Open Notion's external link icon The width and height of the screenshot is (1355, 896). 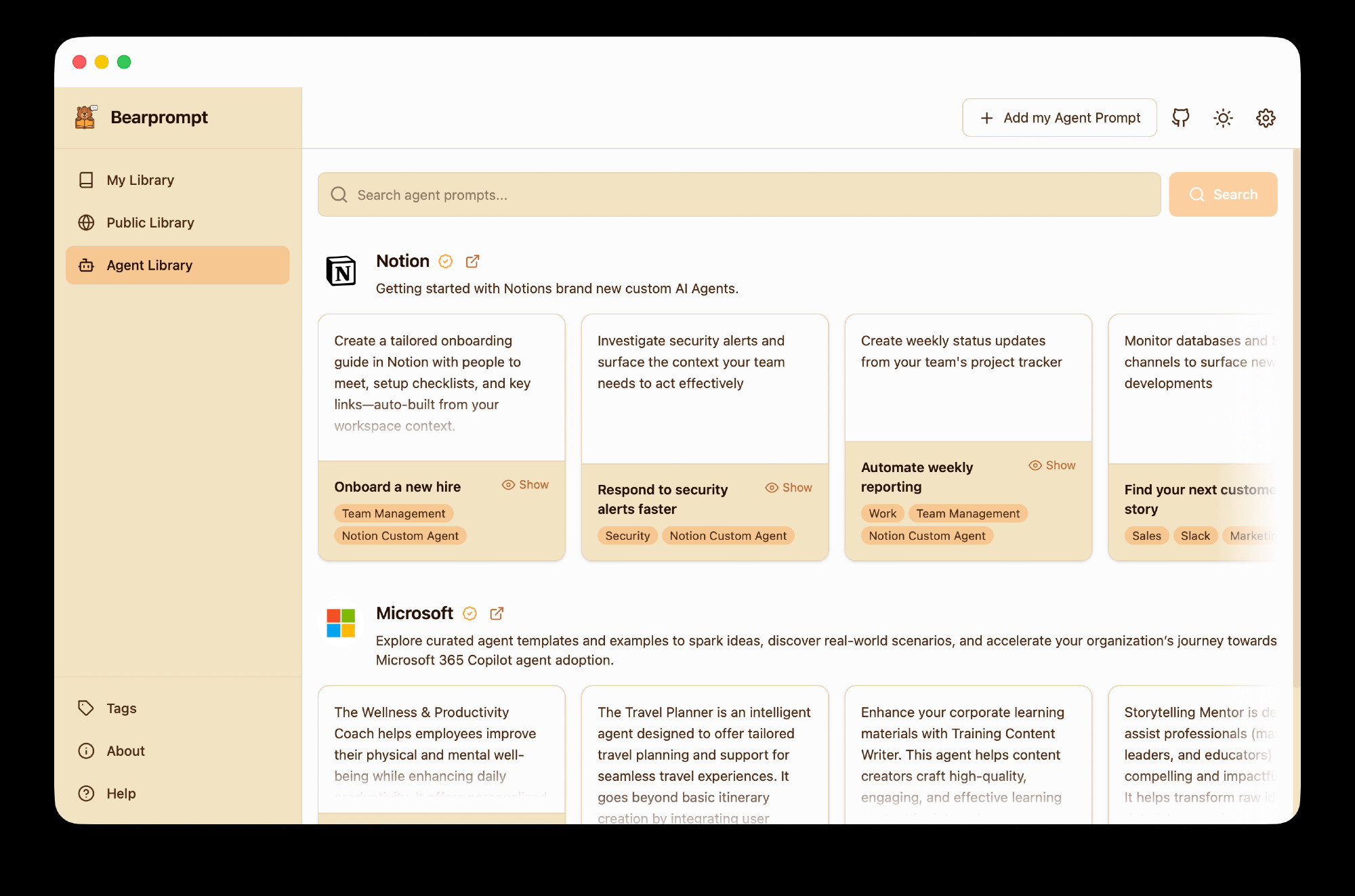[x=473, y=261]
